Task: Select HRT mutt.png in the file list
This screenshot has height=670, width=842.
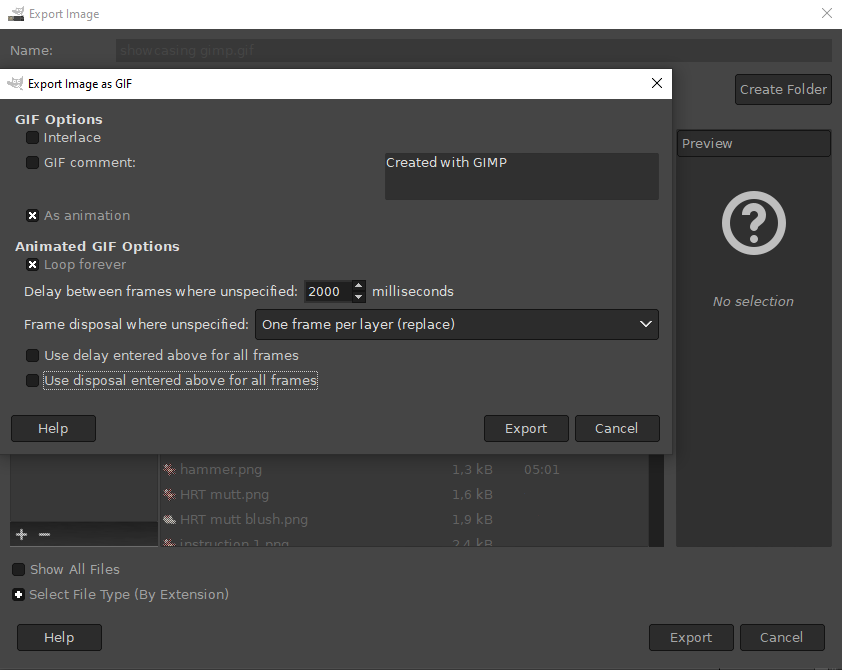Action: [x=404, y=494]
